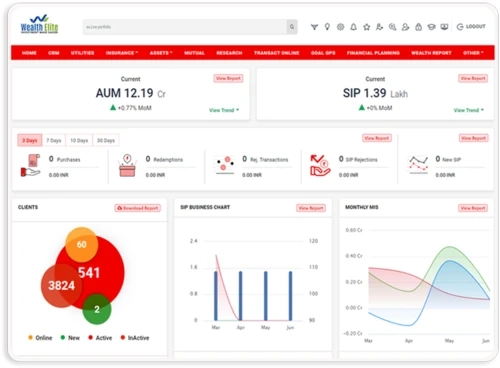Click 'SIP 1.39 Lakh' value text
The width and height of the screenshot is (500, 368).
point(375,93)
